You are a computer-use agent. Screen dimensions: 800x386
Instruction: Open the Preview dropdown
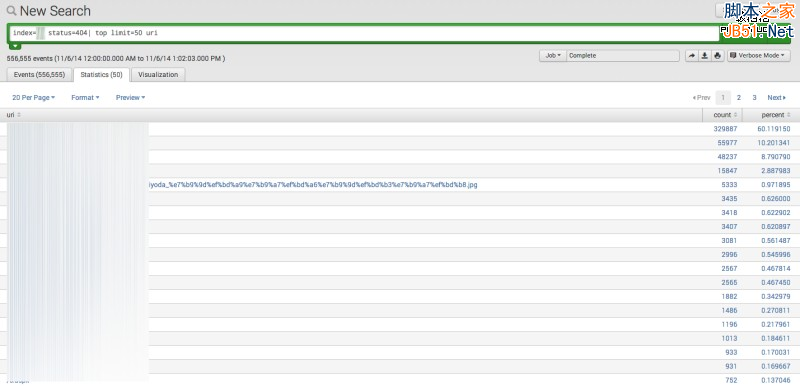(x=131, y=97)
